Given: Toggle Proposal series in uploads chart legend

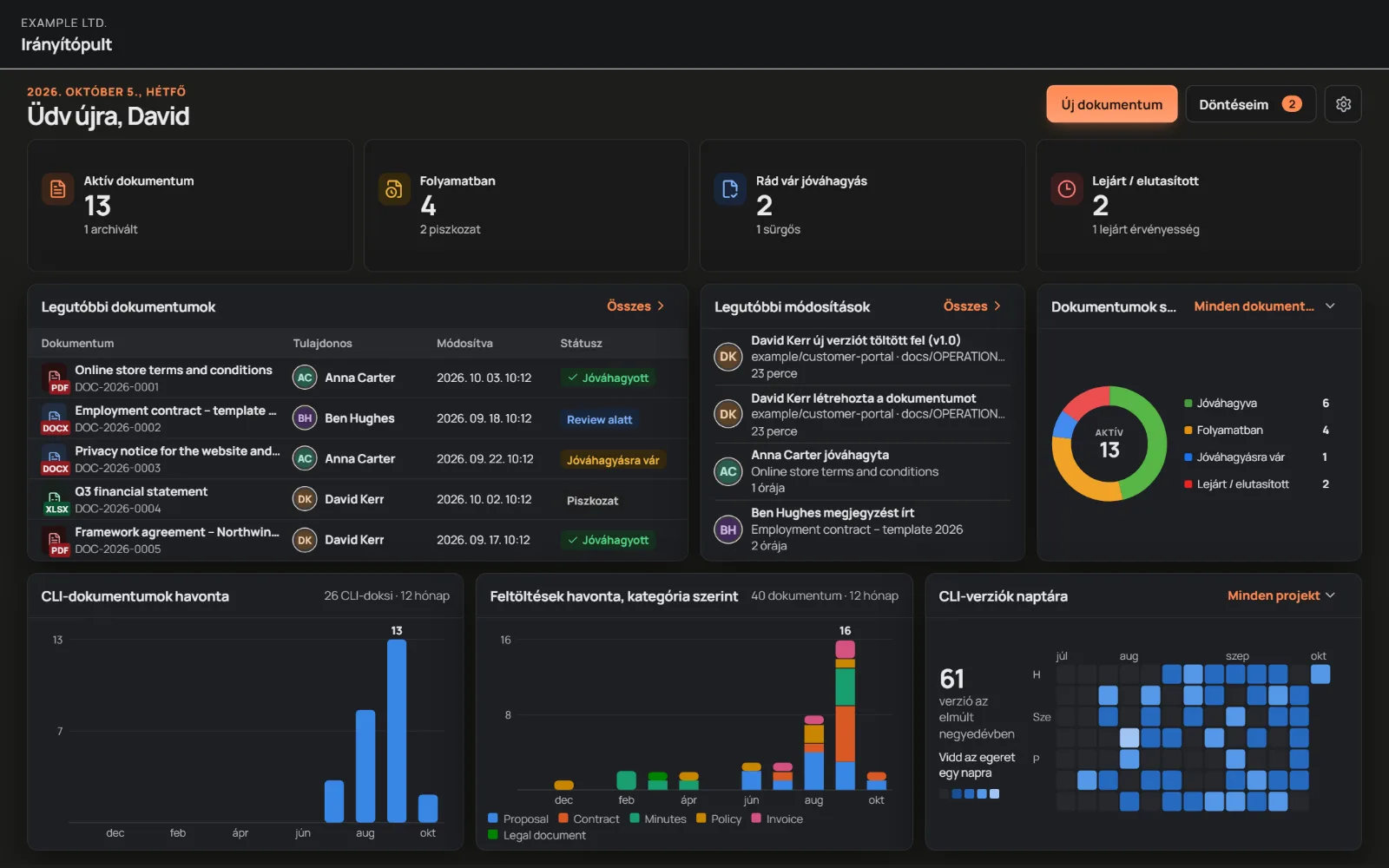Looking at the screenshot, I should (x=518, y=819).
